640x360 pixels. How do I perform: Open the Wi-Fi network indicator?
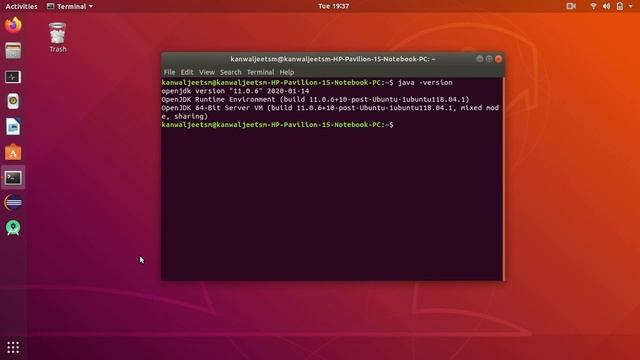593,6
